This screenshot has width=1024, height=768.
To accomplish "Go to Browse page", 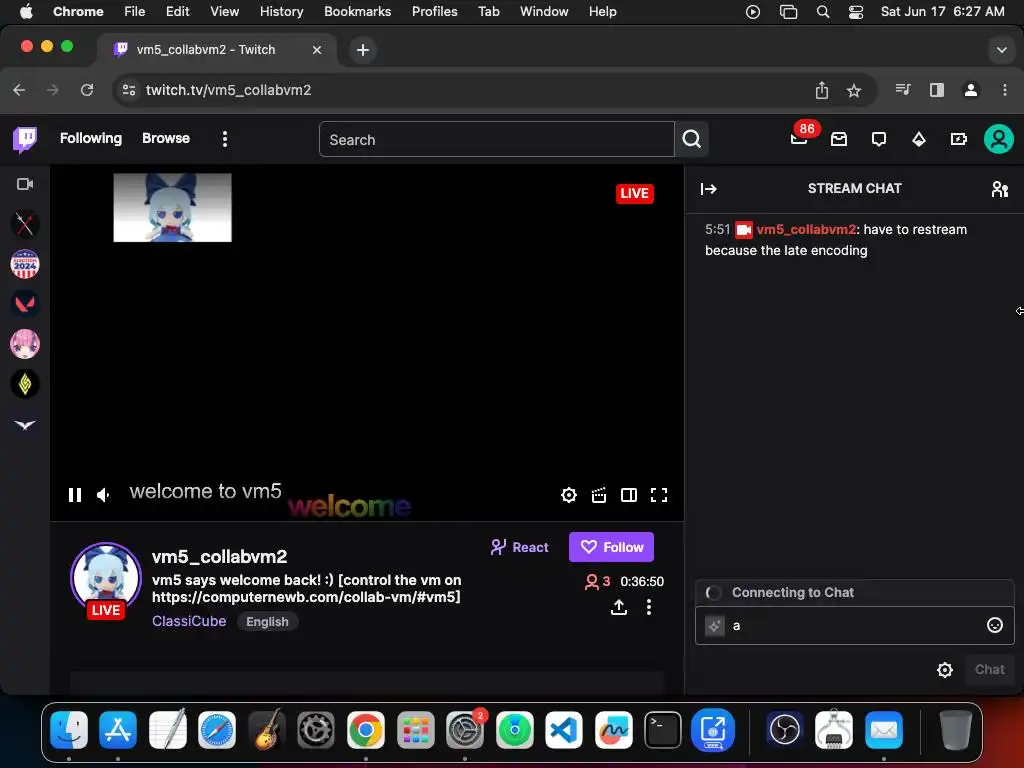I will pos(166,138).
